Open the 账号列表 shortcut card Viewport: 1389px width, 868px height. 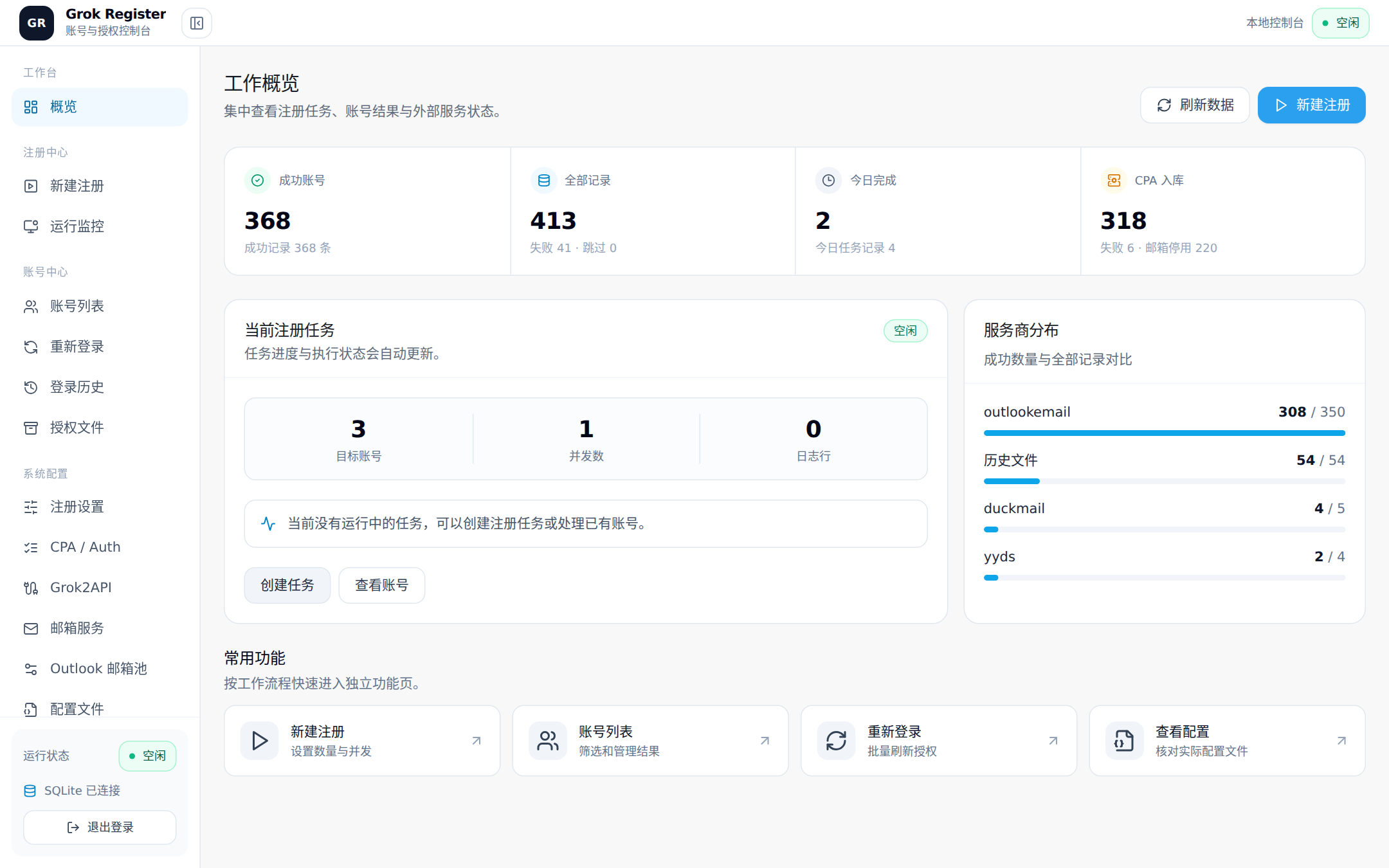[650, 741]
